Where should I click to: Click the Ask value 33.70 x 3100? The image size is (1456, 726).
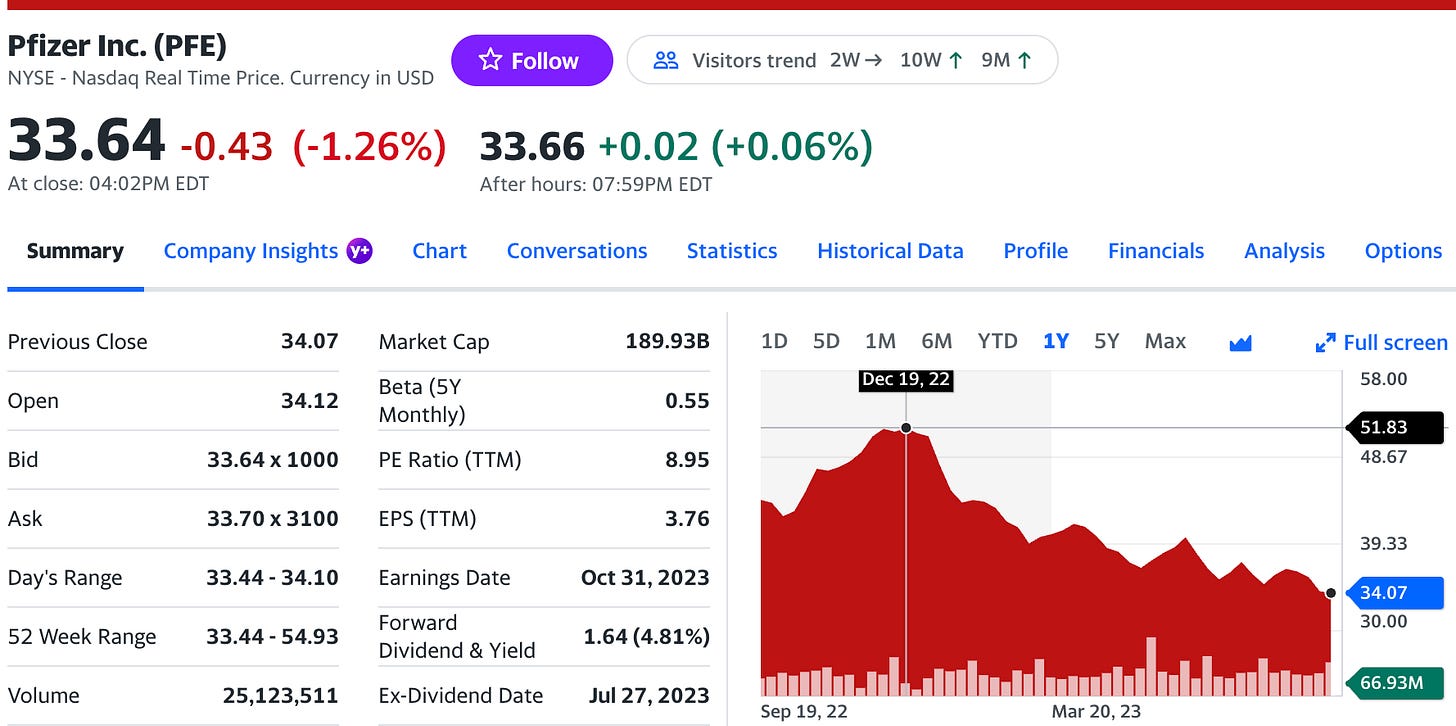point(273,519)
